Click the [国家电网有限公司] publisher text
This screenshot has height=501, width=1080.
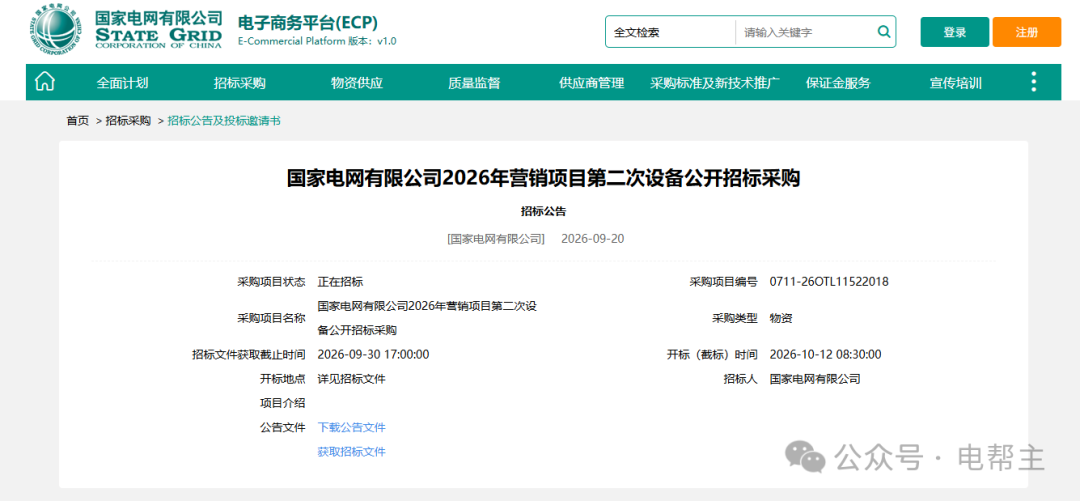(x=496, y=238)
